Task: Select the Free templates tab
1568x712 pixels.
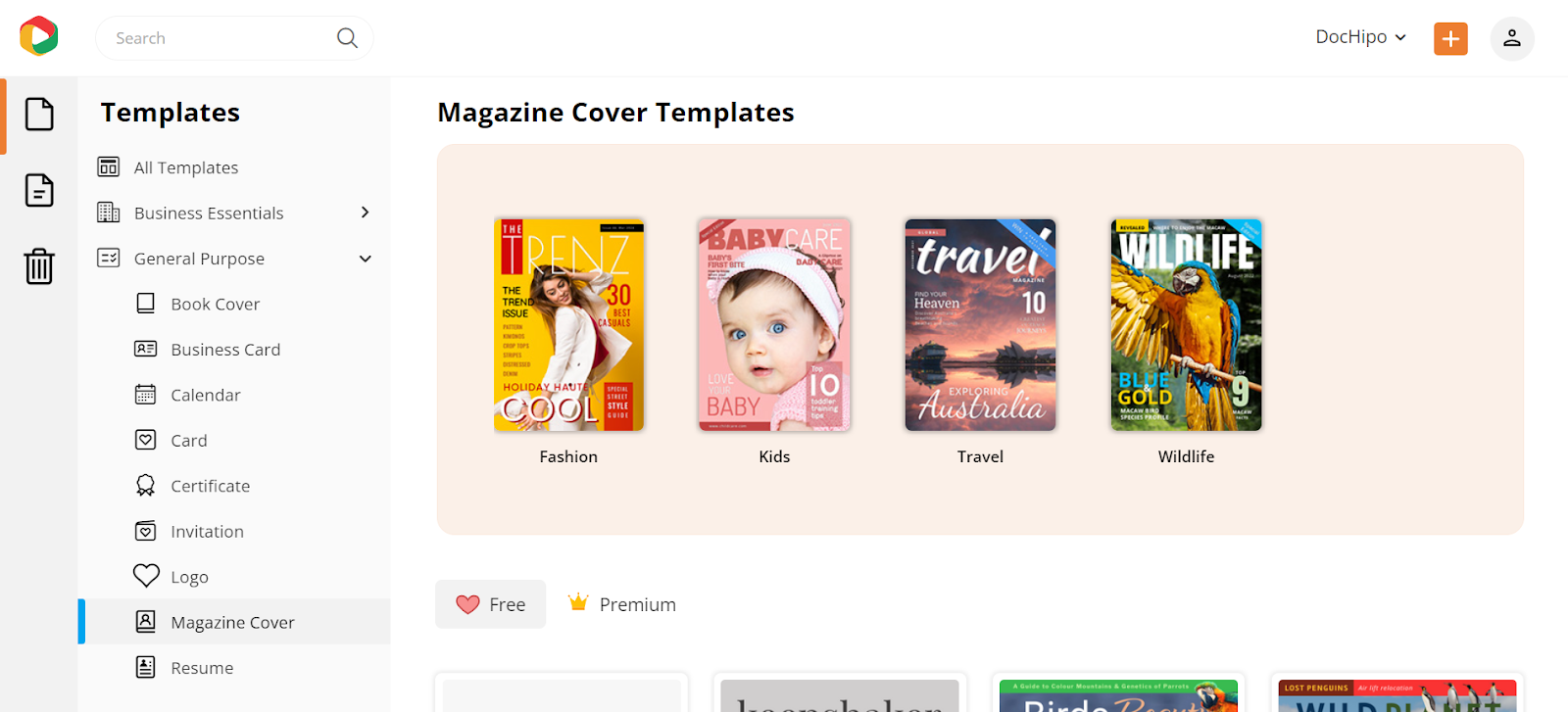Action: 490,604
